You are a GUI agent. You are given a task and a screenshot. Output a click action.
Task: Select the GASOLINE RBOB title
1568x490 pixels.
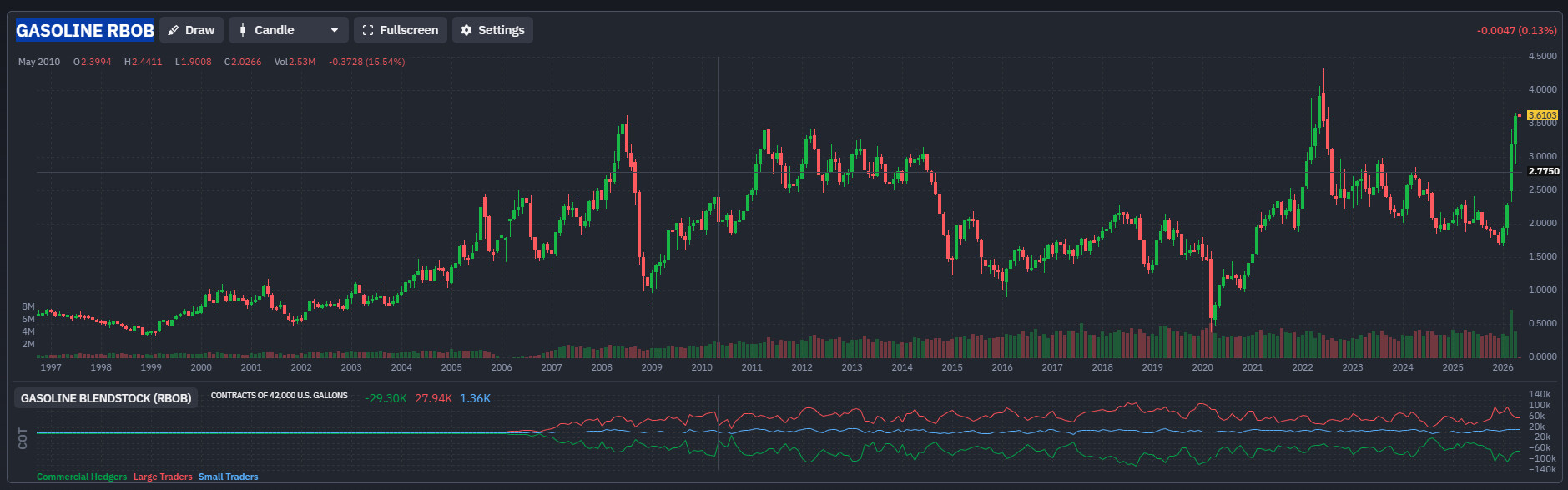(x=85, y=31)
